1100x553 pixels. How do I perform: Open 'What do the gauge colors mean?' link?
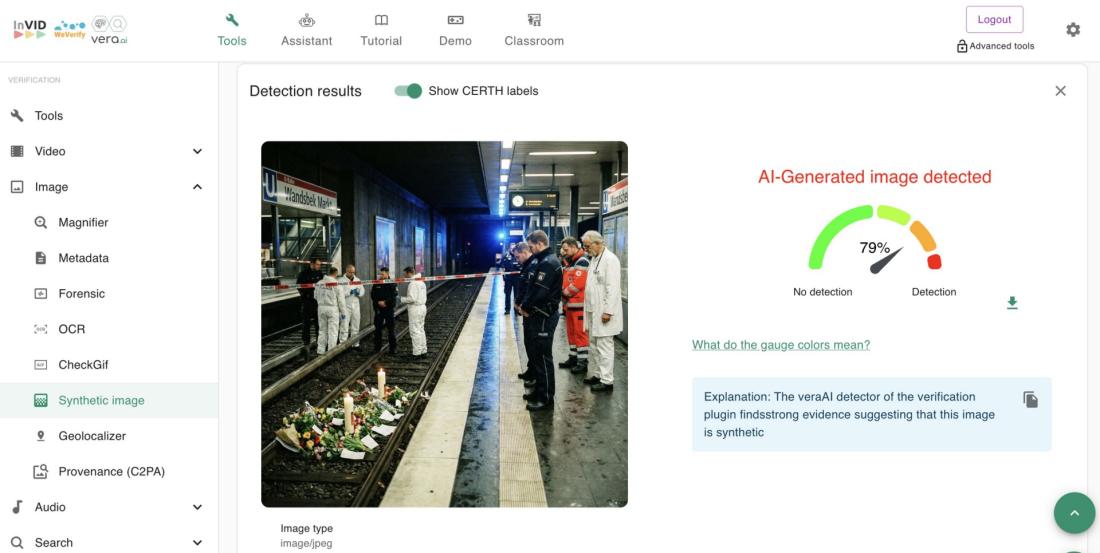[781, 345]
